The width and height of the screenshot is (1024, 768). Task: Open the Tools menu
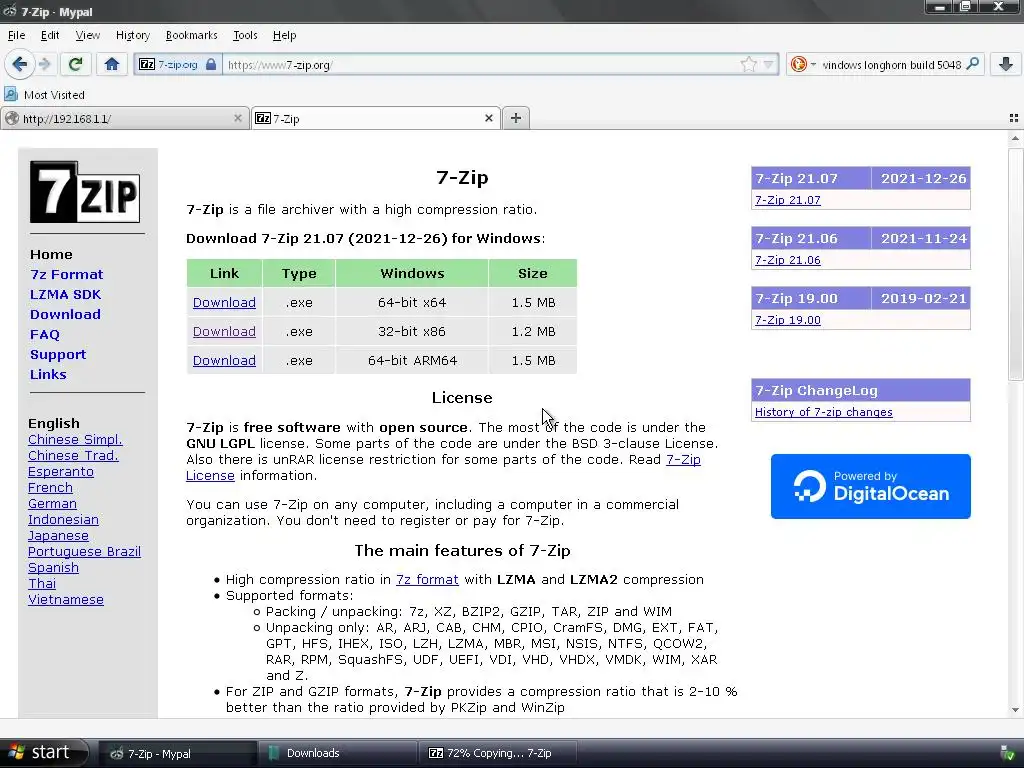click(x=245, y=35)
